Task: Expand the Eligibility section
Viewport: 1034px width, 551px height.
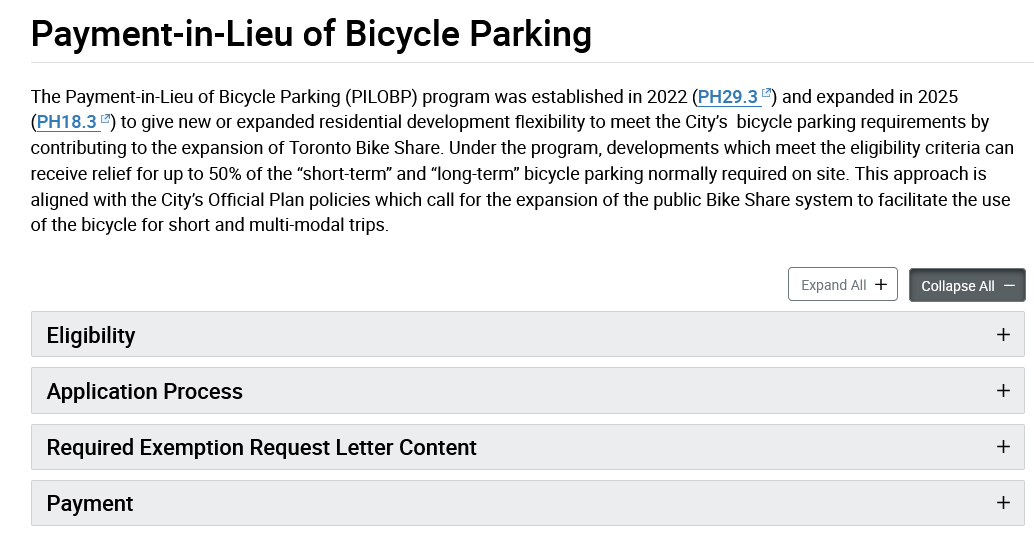Action: tap(91, 335)
